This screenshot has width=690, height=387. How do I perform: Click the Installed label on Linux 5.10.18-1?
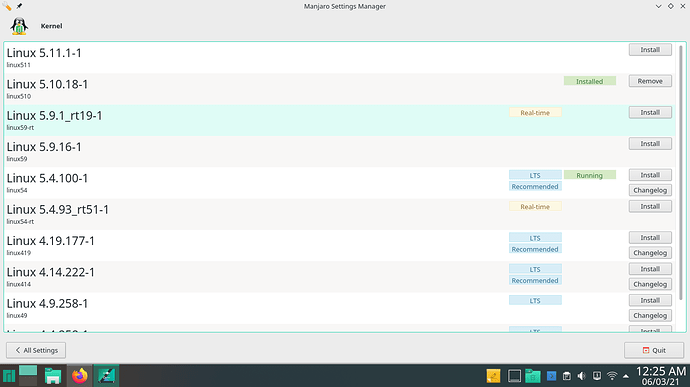pyautogui.click(x=590, y=81)
